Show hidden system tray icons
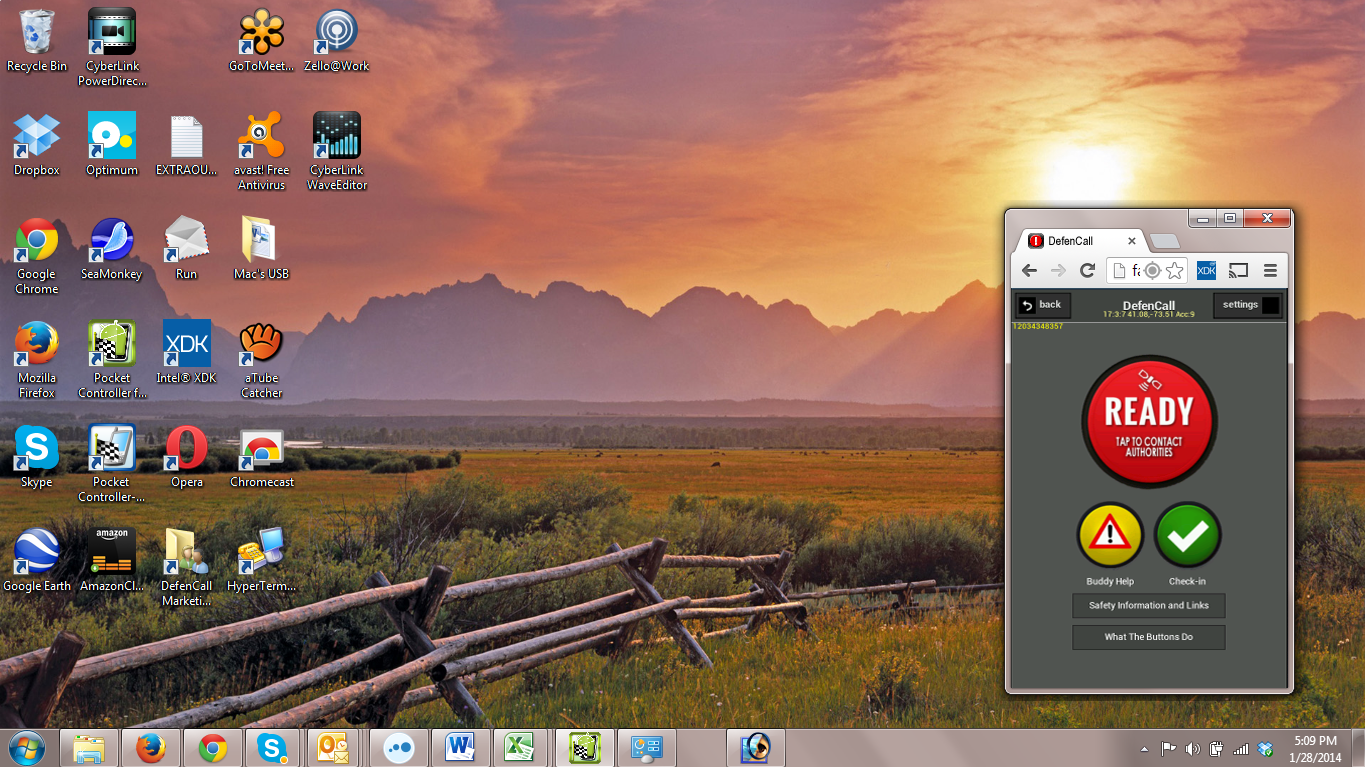1365x767 pixels. coord(1144,749)
